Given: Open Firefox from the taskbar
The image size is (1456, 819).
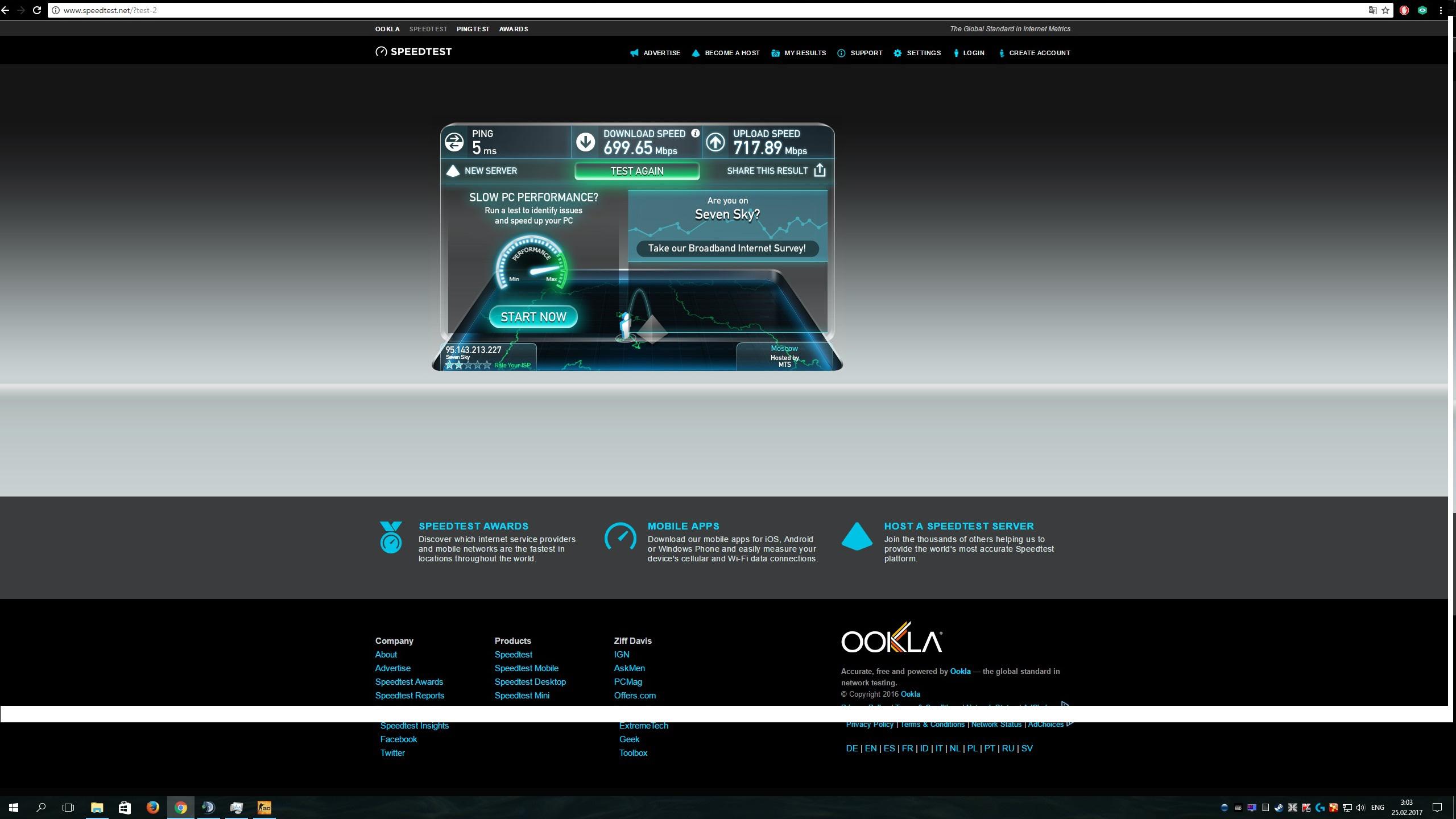Looking at the screenshot, I should 152,808.
